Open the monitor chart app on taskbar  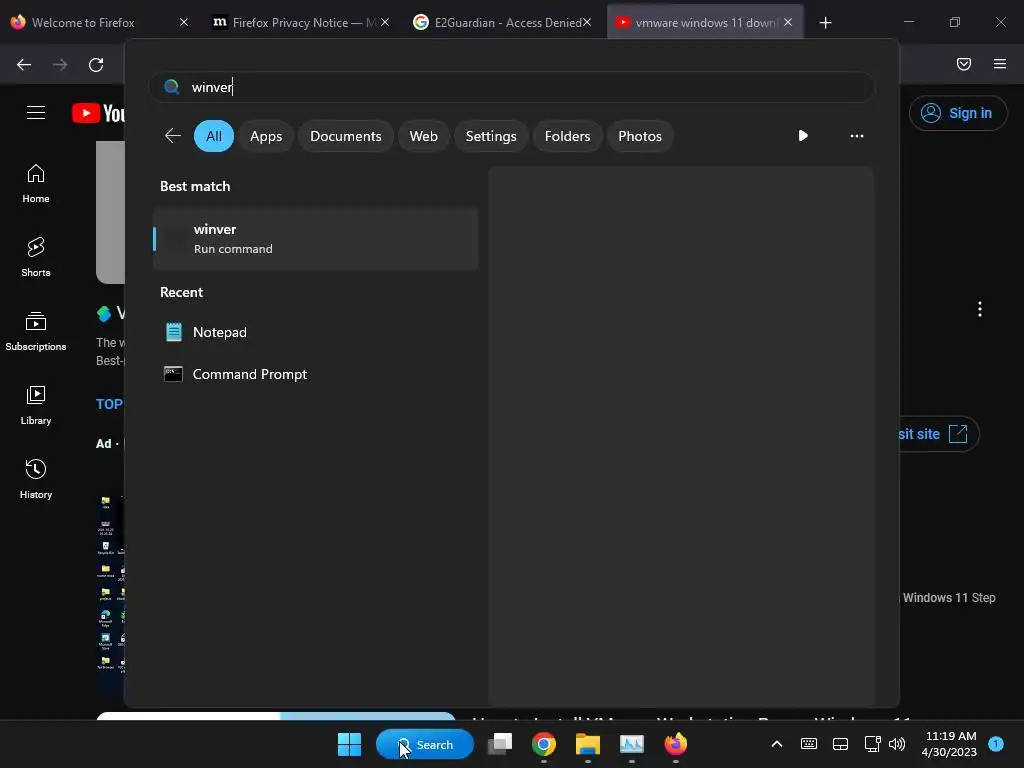(x=632, y=744)
